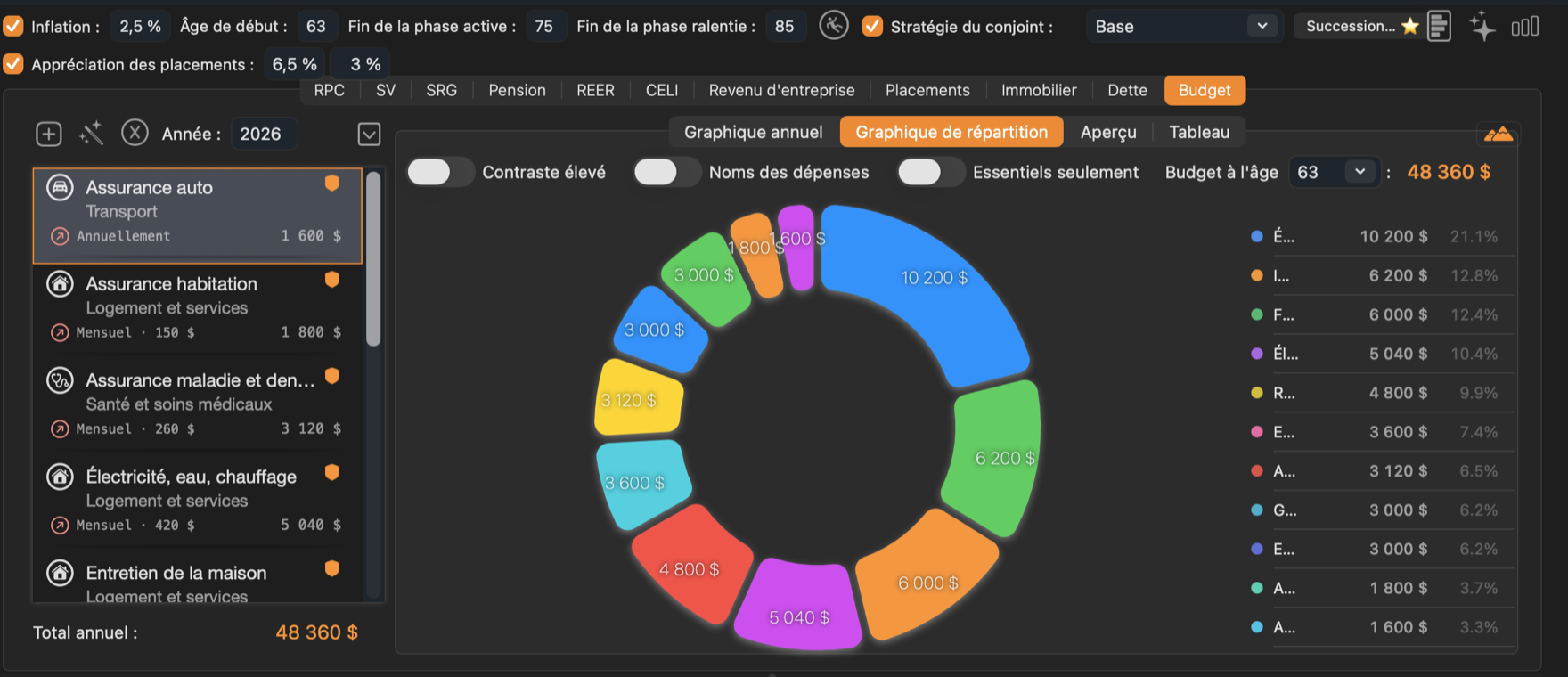Viewport: 1568px width, 677px height.
Task: Open the Graphique annuel tab
Action: coord(753,132)
